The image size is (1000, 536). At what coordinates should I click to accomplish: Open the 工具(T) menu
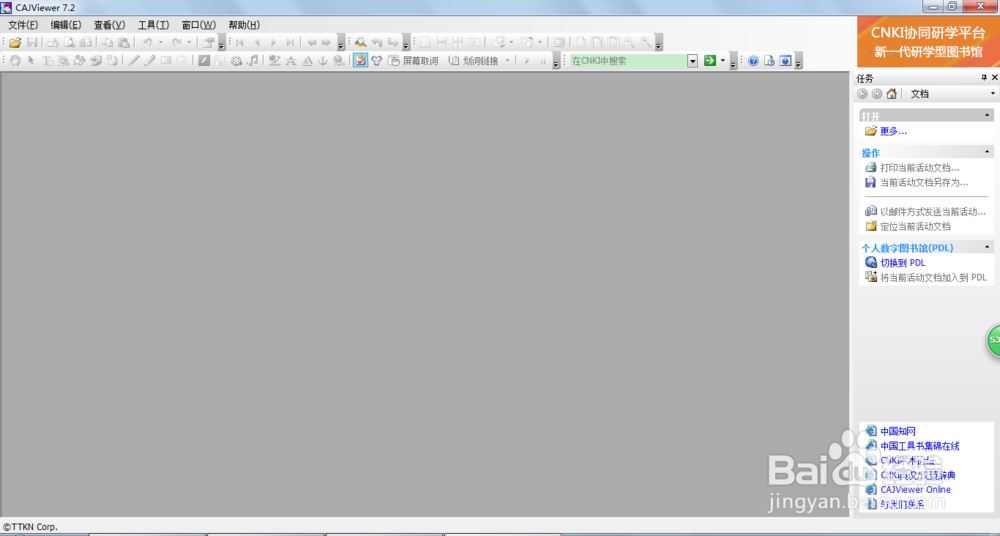point(154,25)
